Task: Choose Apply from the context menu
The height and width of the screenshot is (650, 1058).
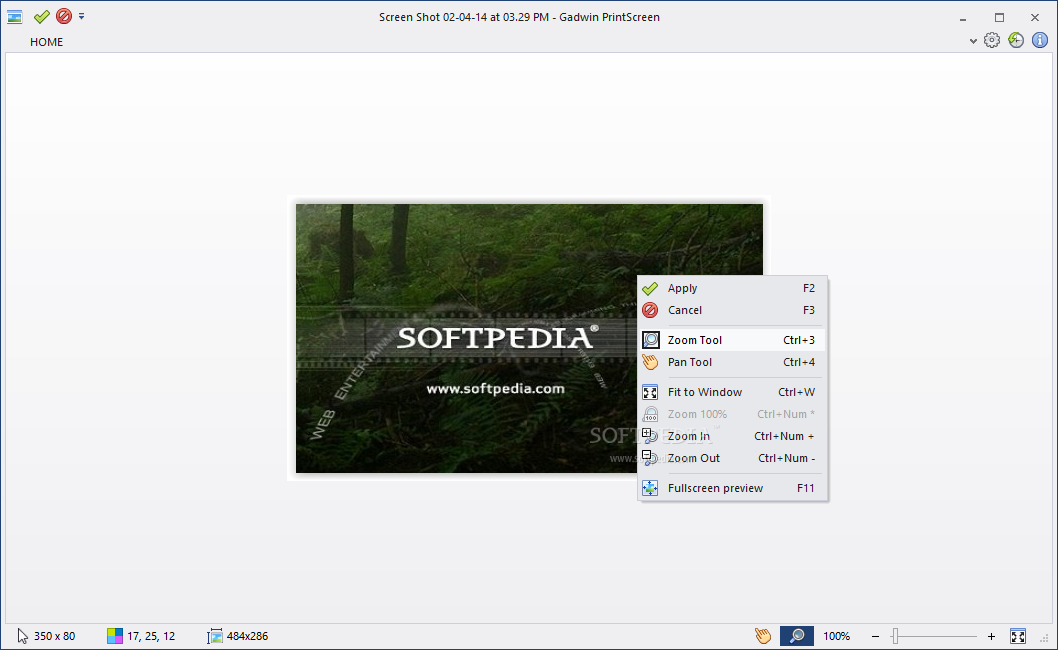Action: [x=732, y=288]
